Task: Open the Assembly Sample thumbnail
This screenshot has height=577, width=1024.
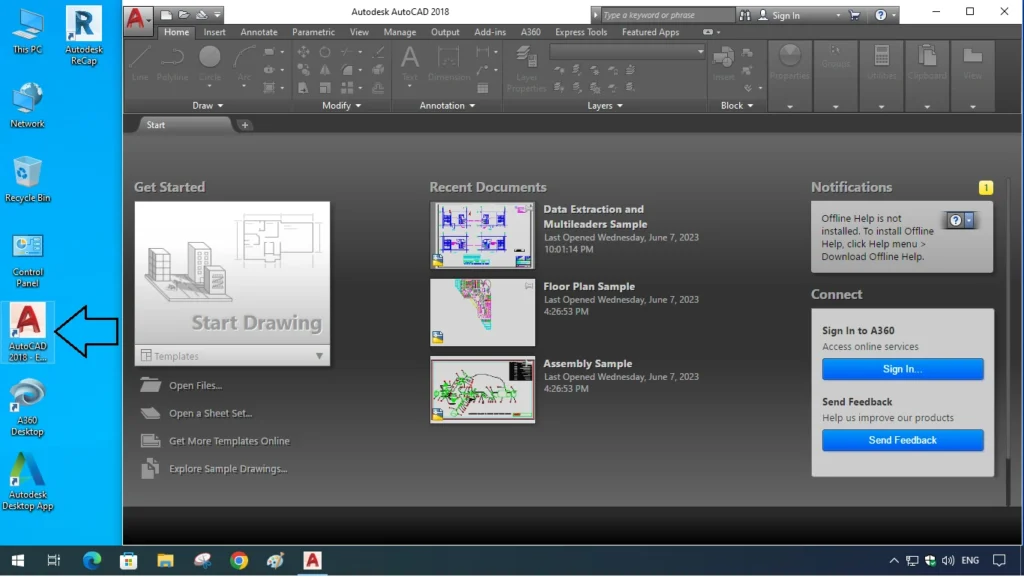Action: click(x=482, y=390)
